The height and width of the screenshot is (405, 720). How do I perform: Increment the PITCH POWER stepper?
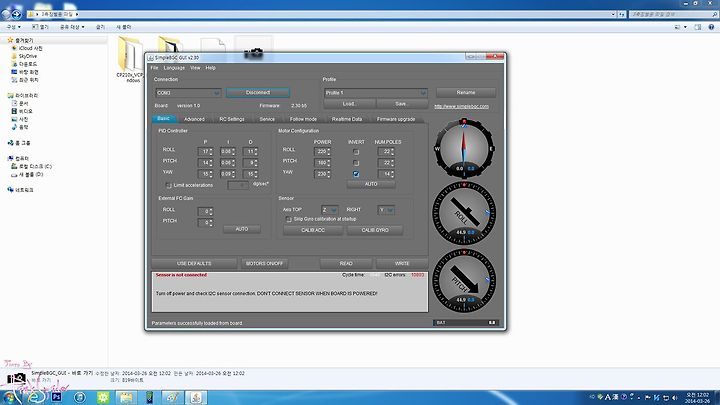328,161
